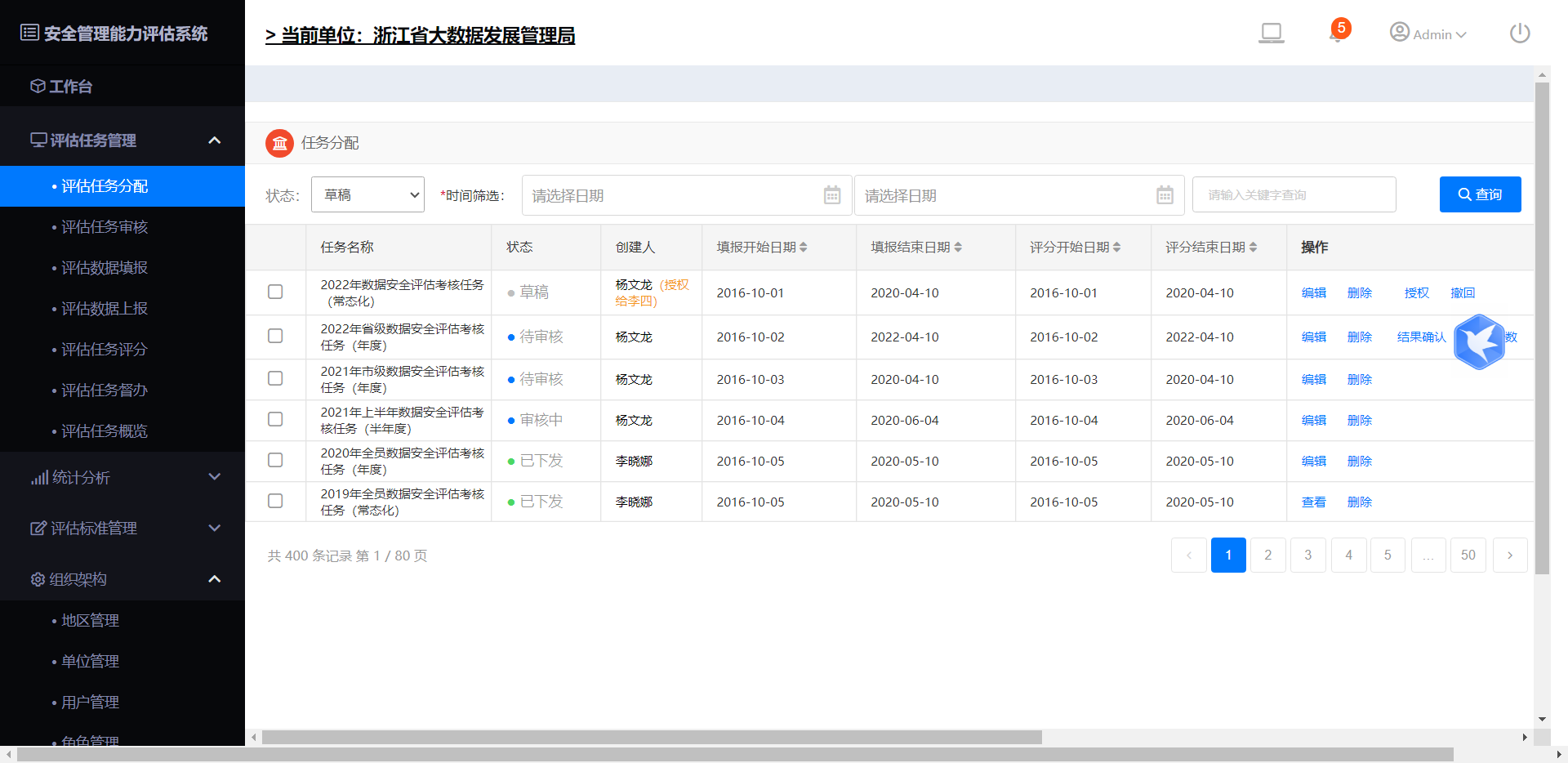This screenshot has width=1568, height=763.
Task: Go to pagination page 2
Action: point(1268,555)
